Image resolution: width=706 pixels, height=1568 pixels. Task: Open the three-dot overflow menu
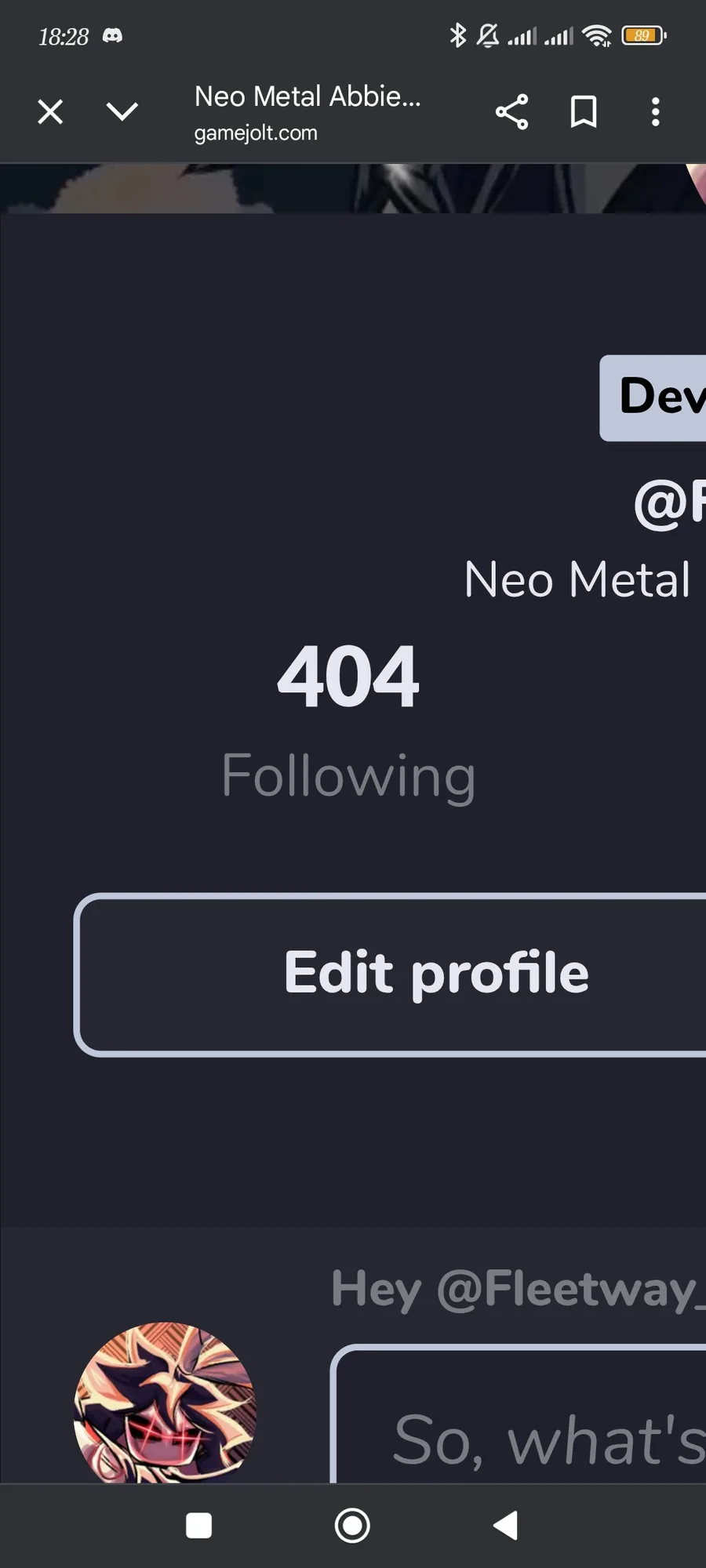click(656, 112)
